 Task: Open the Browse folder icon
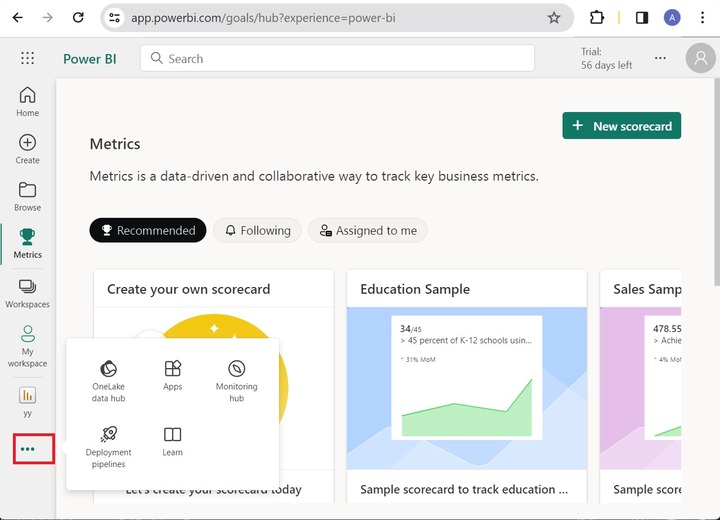27,190
